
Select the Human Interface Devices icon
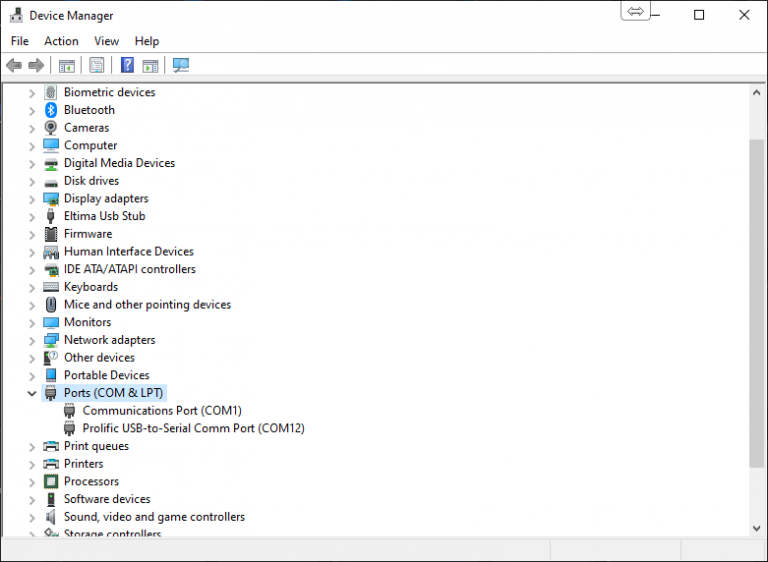[51, 252]
